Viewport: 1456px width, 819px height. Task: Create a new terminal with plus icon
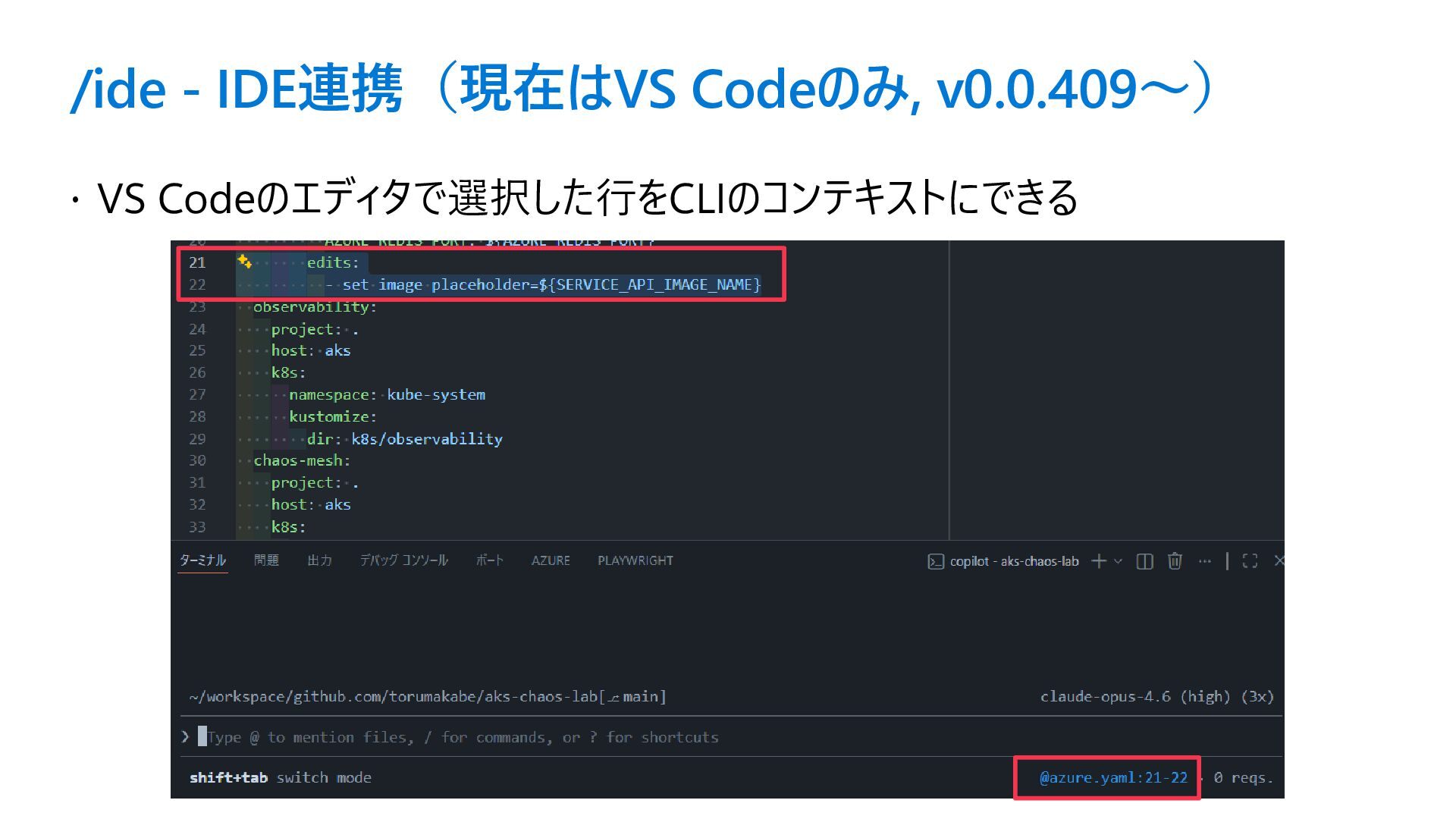coord(1098,561)
